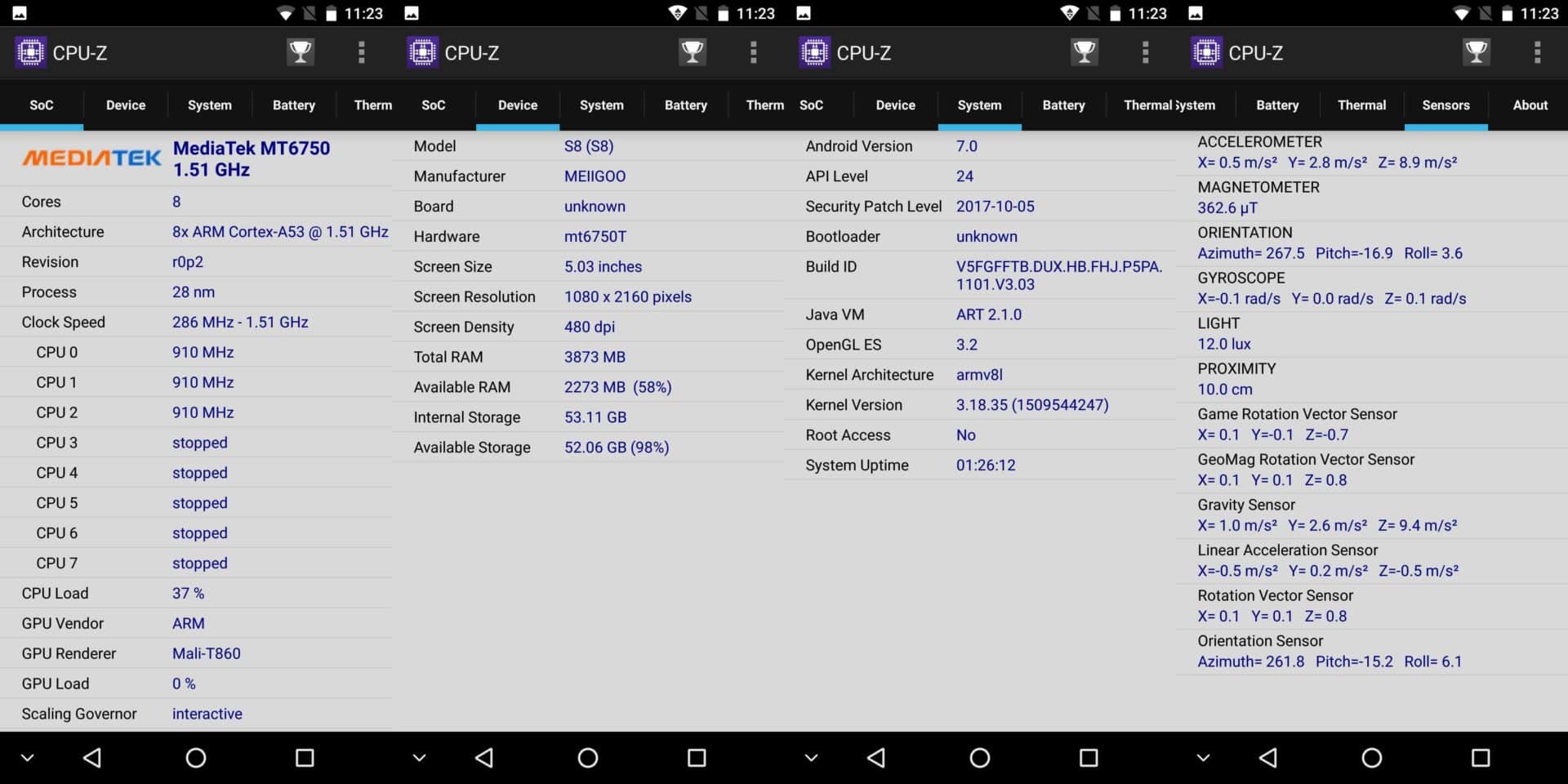Tap the MediaTek logo on the SoC screen
This screenshot has width=1568, height=784.
click(91, 158)
